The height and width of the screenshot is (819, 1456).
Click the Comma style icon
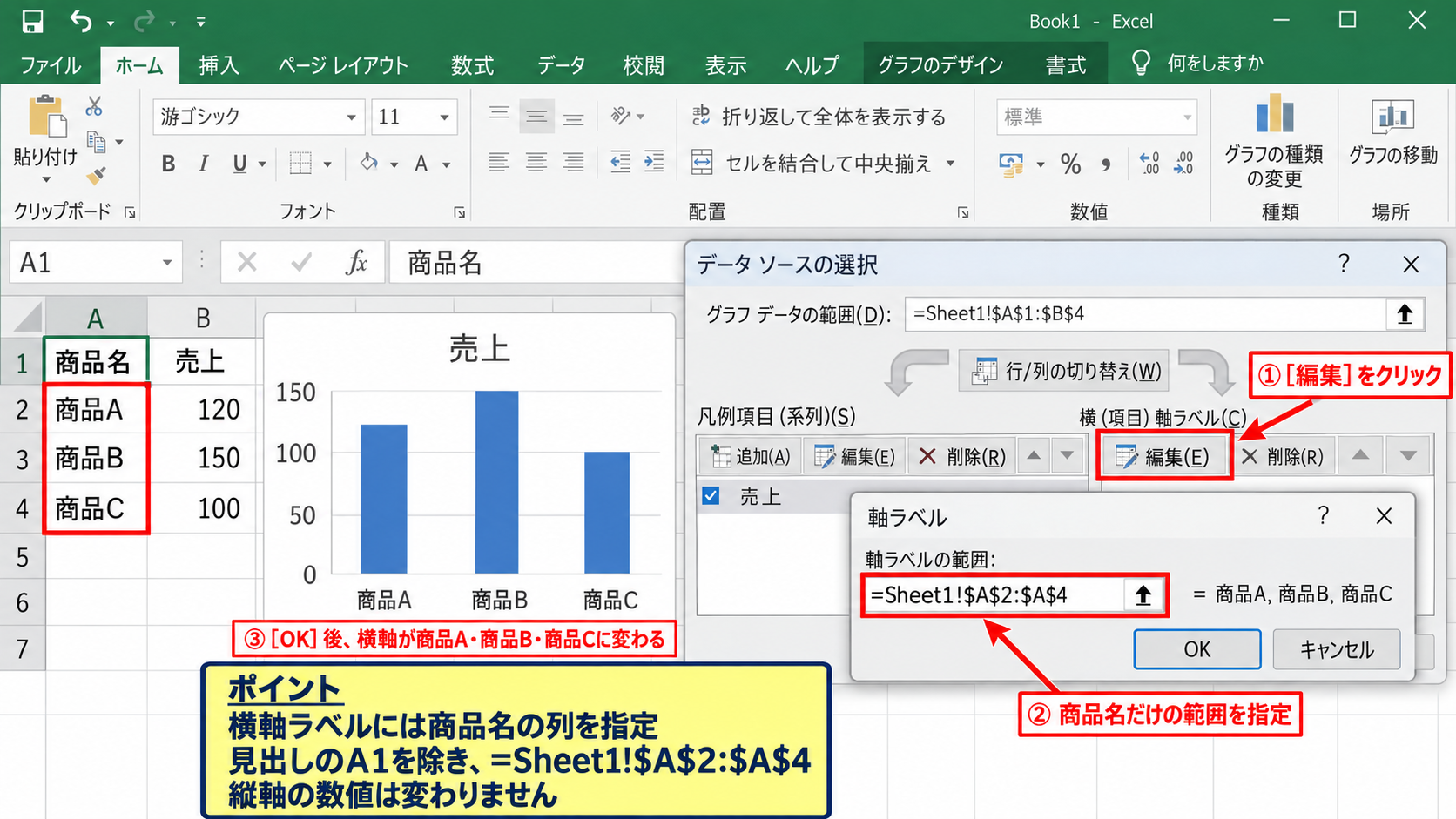tap(1106, 164)
